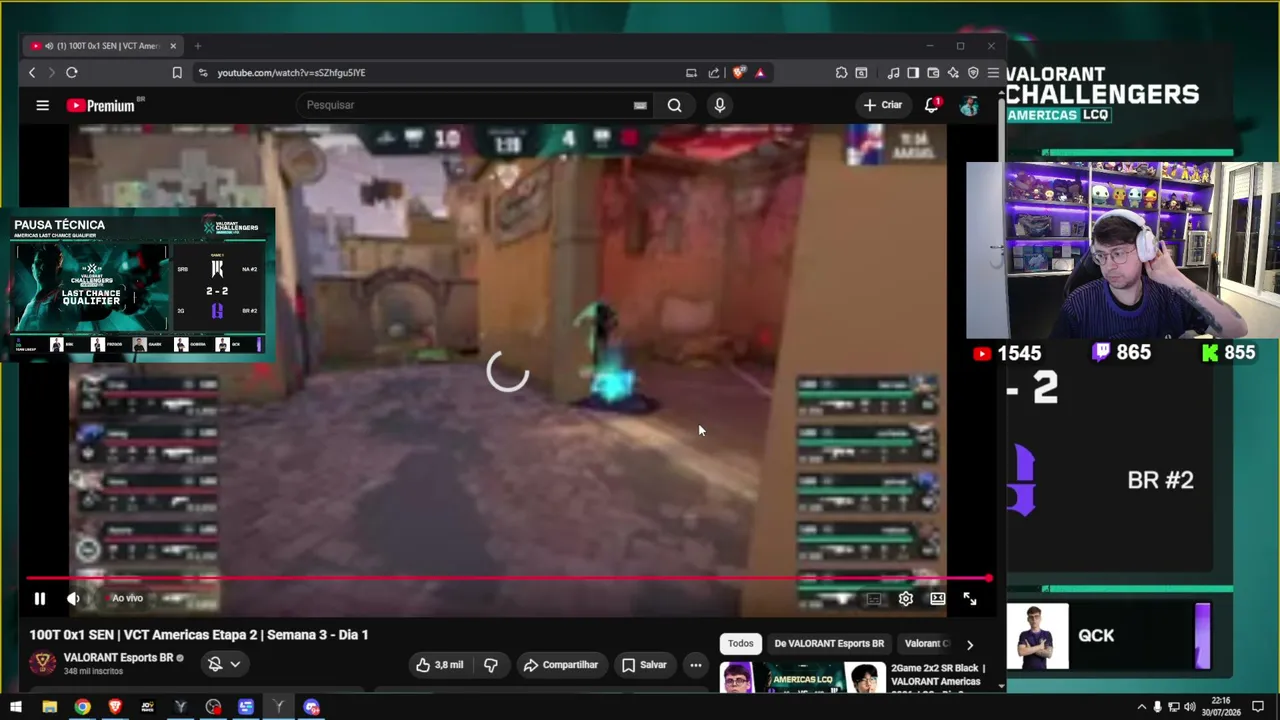Open video player settings gear
This screenshot has width=1280, height=720.
point(906,599)
